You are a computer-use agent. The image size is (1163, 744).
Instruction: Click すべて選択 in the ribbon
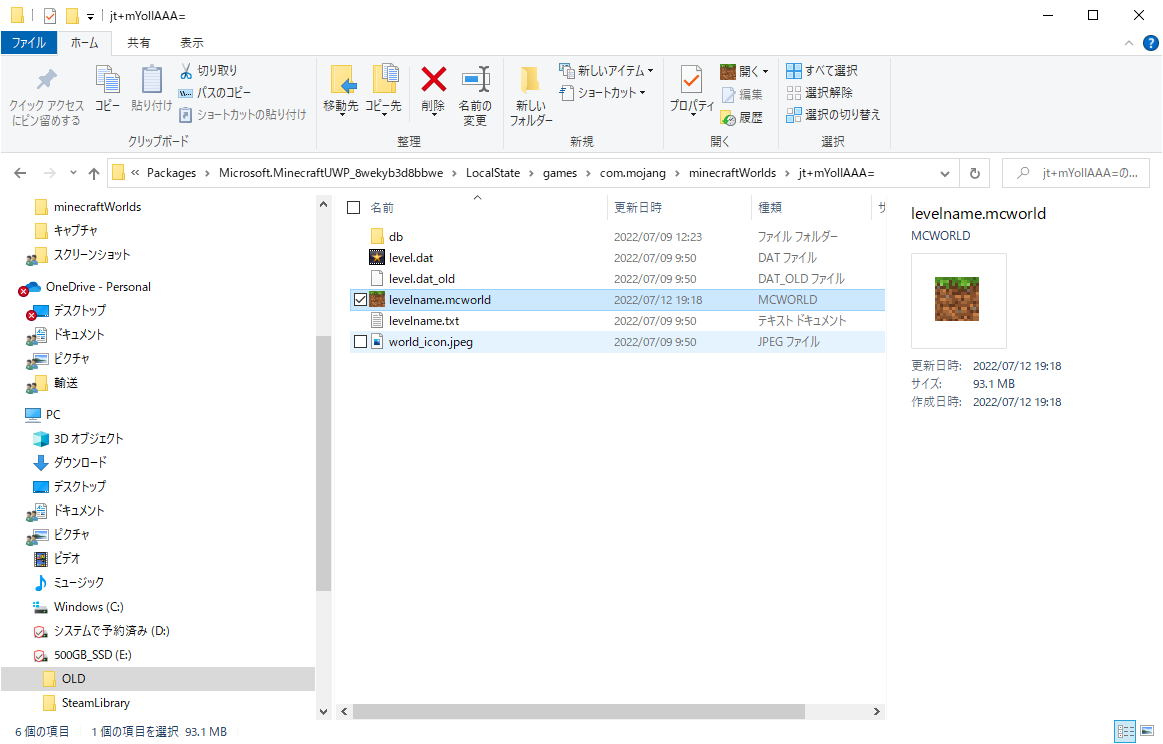tap(822, 70)
